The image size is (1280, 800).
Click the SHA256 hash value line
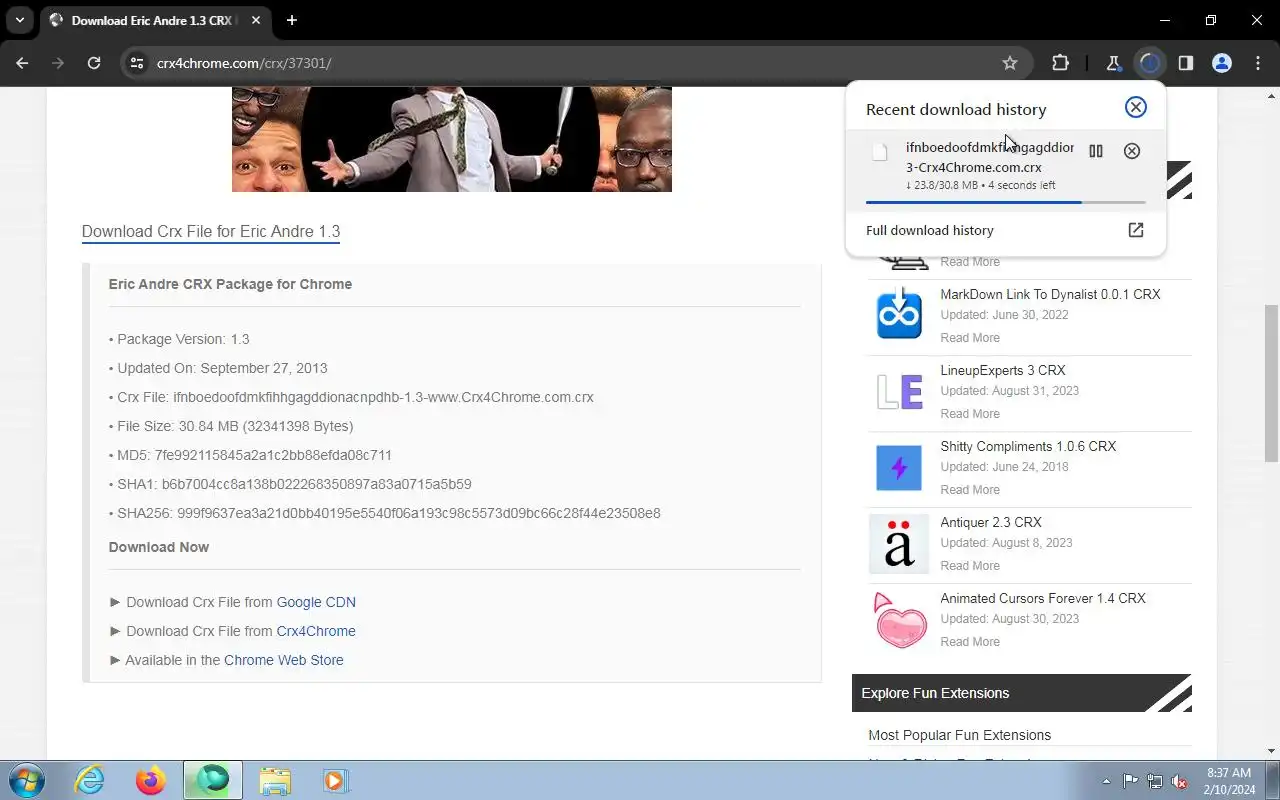pyautogui.click(x=385, y=513)
